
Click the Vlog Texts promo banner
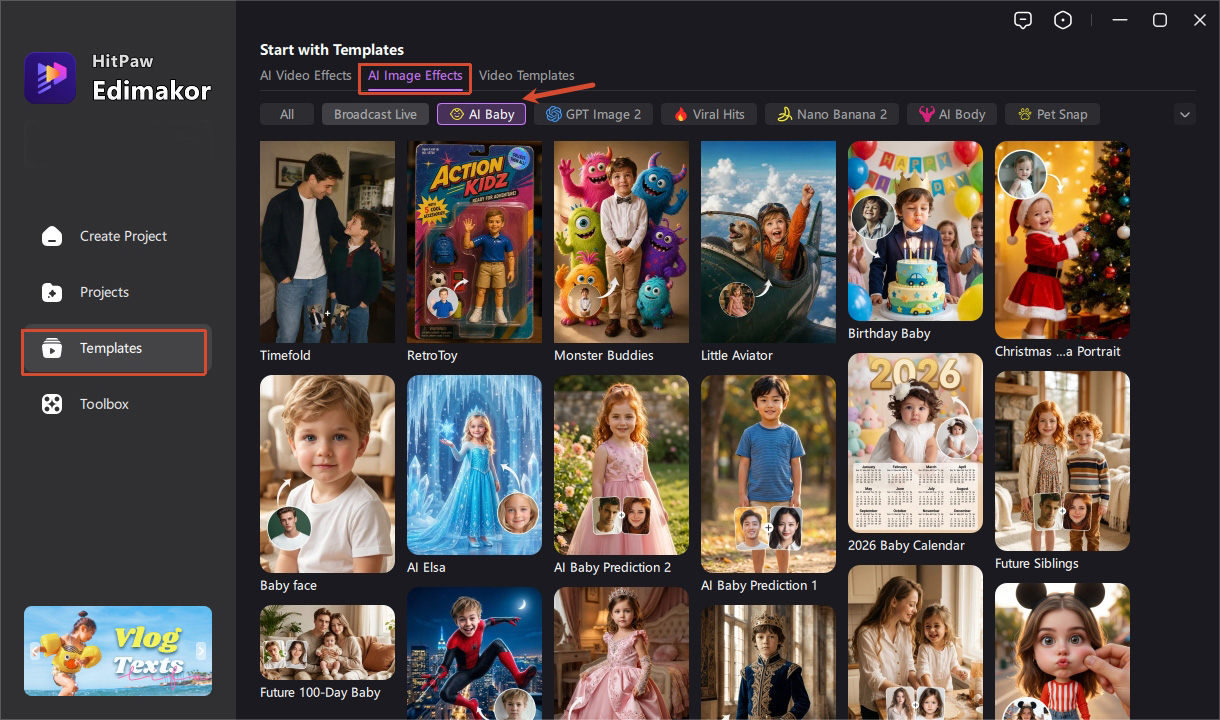click(118, 651)
